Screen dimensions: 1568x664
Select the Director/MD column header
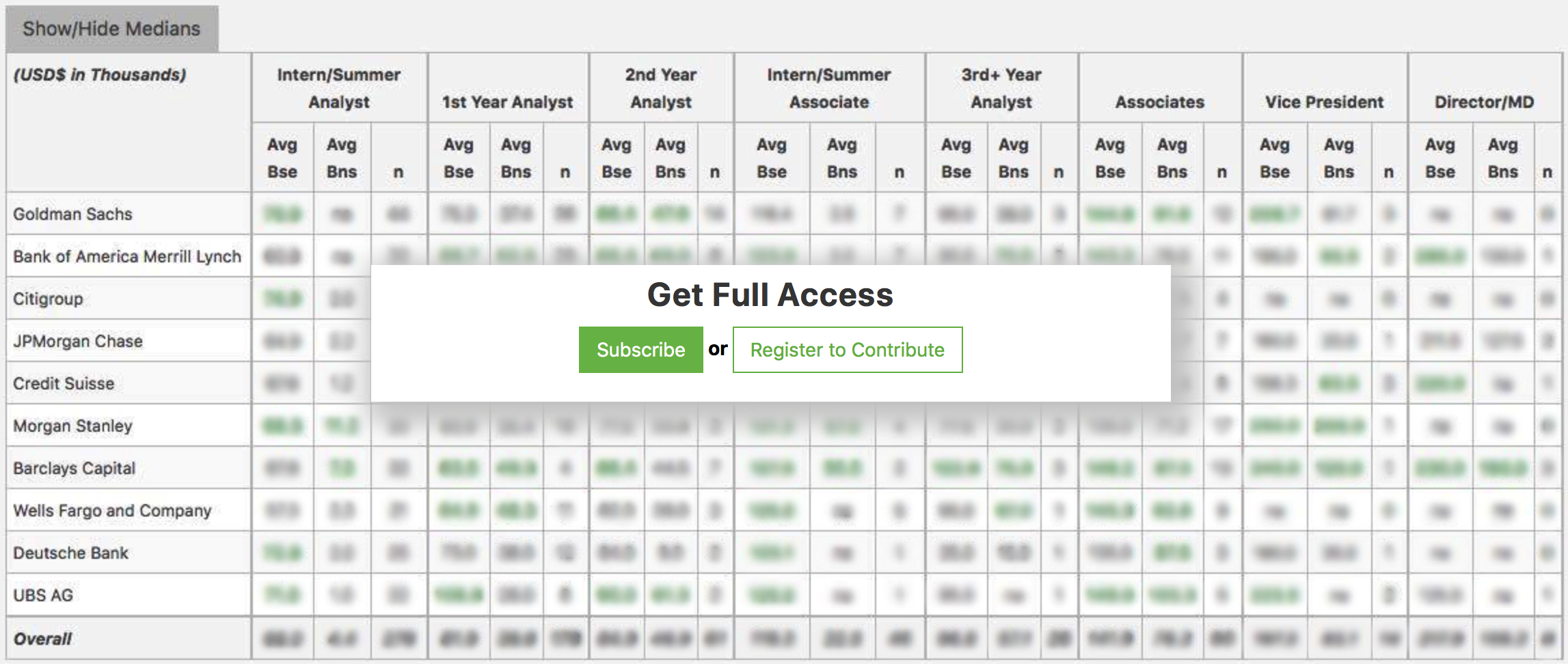[x=1484, y=102]
